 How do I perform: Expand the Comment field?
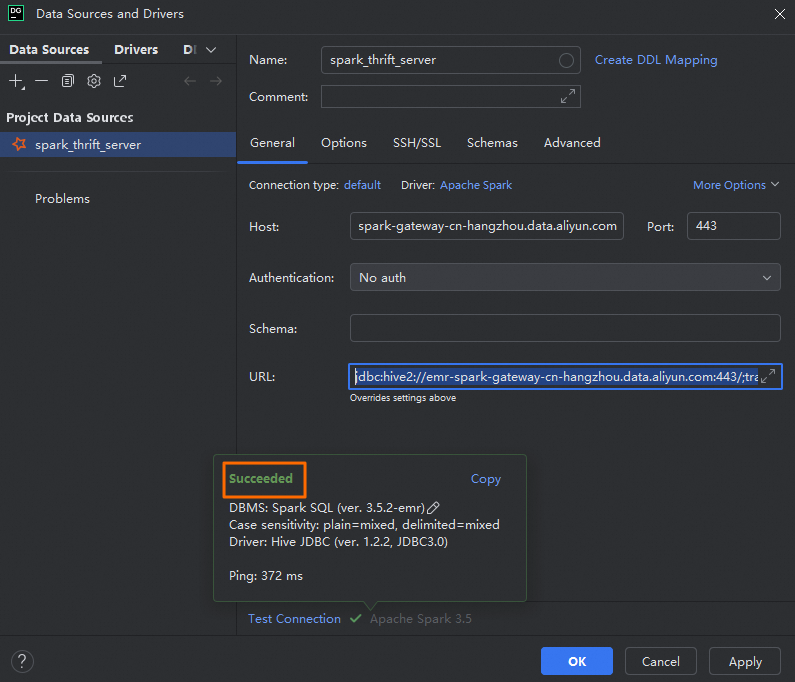pos(568,96)
